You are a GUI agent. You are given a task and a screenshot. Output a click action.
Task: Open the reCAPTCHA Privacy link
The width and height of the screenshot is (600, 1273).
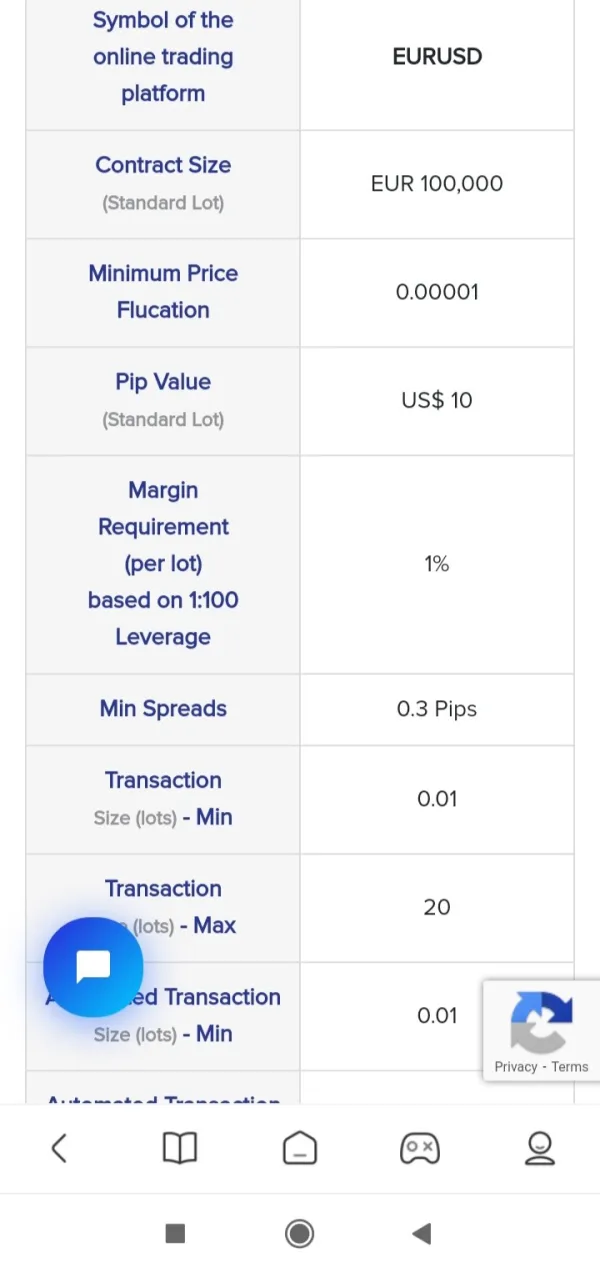click(x=515, y=1067)
